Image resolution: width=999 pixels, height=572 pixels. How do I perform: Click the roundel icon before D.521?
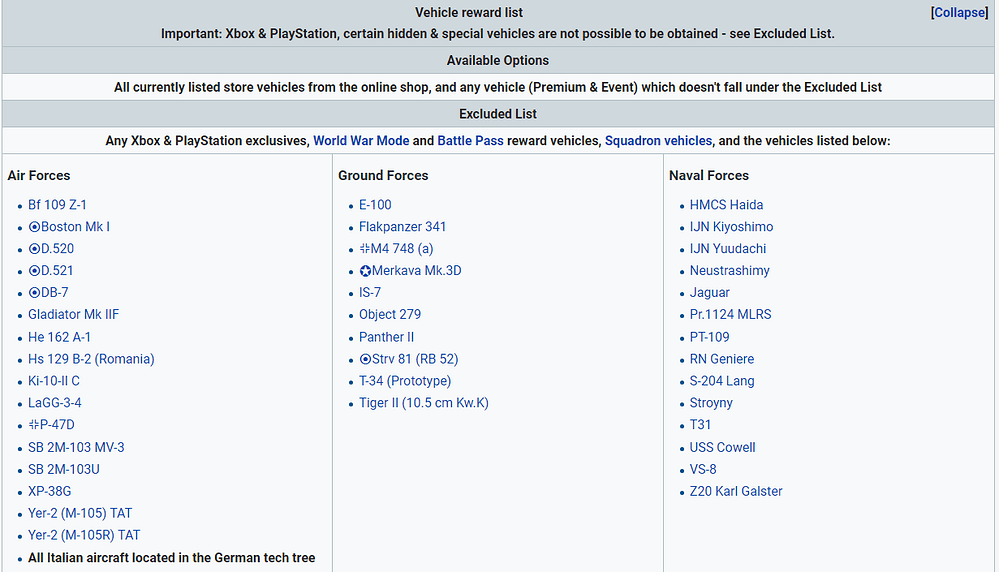[x=34, y=271]
